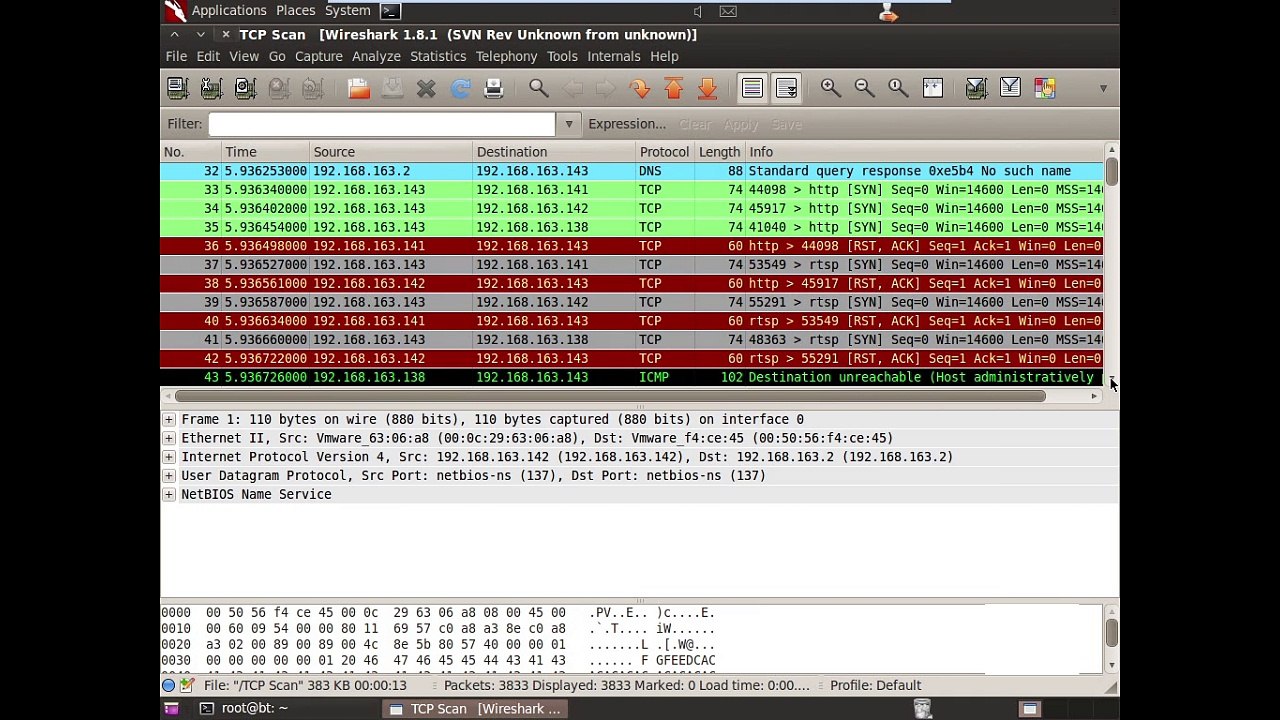Switch to root@bt terminal in taskbar
The image size is (1280, 720).
(x=244, y=708)
